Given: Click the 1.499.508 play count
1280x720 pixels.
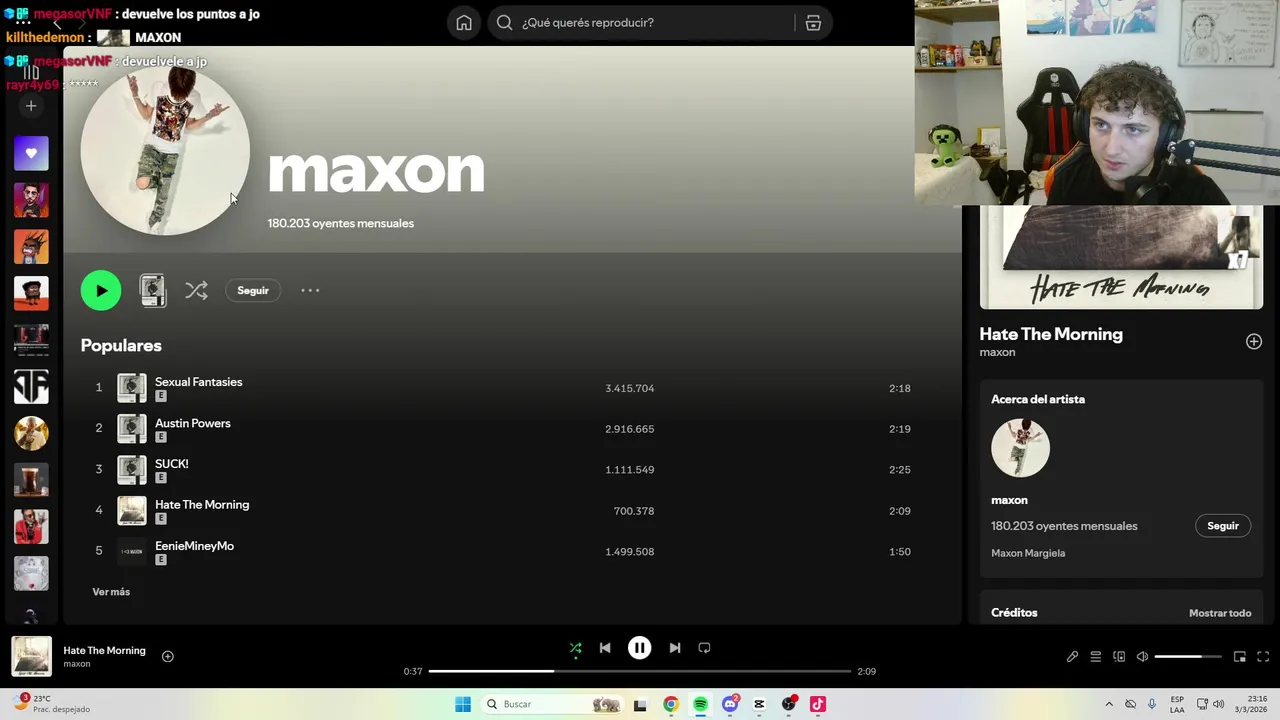Looking at the screenshot, I should [x=629, y=552].
